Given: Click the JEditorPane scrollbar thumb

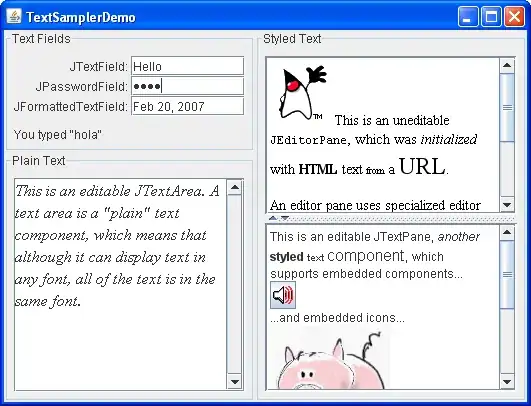Looking at the screenshot, I should 507,108.
